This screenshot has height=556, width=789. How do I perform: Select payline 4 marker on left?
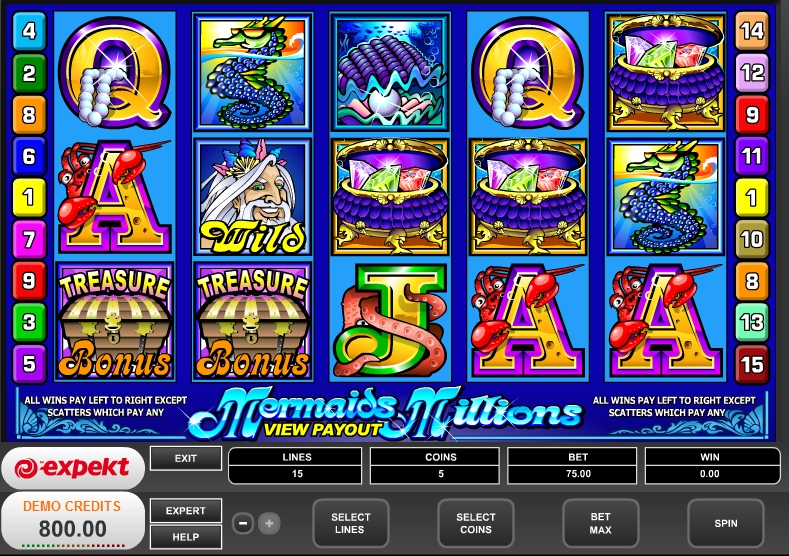click(29, 31)
